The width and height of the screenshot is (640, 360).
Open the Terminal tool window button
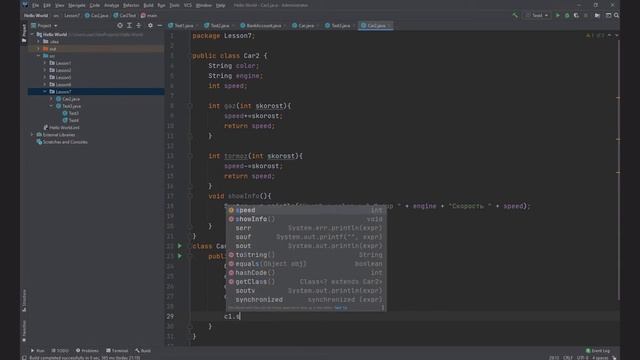[117, 351]
